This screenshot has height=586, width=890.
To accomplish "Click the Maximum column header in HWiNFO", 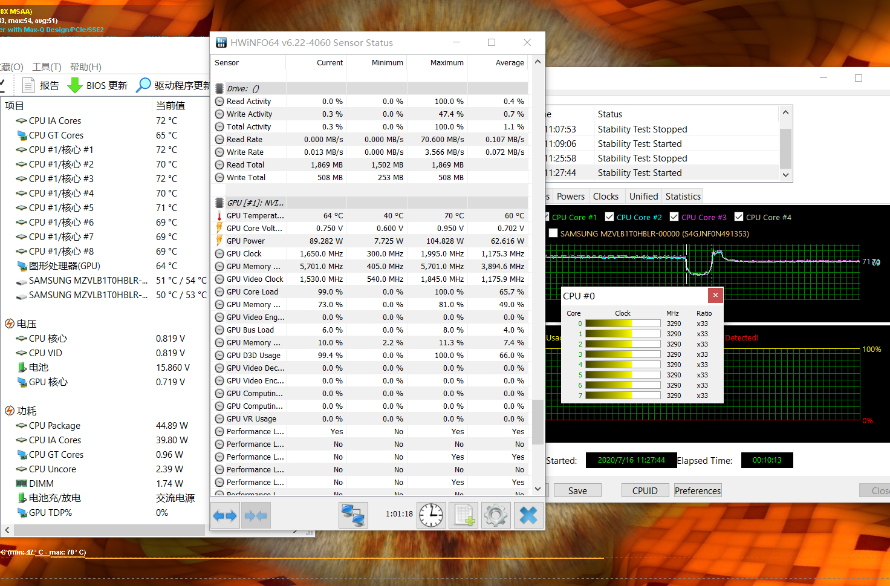I will pyautogui.click(x=437, y=62).
